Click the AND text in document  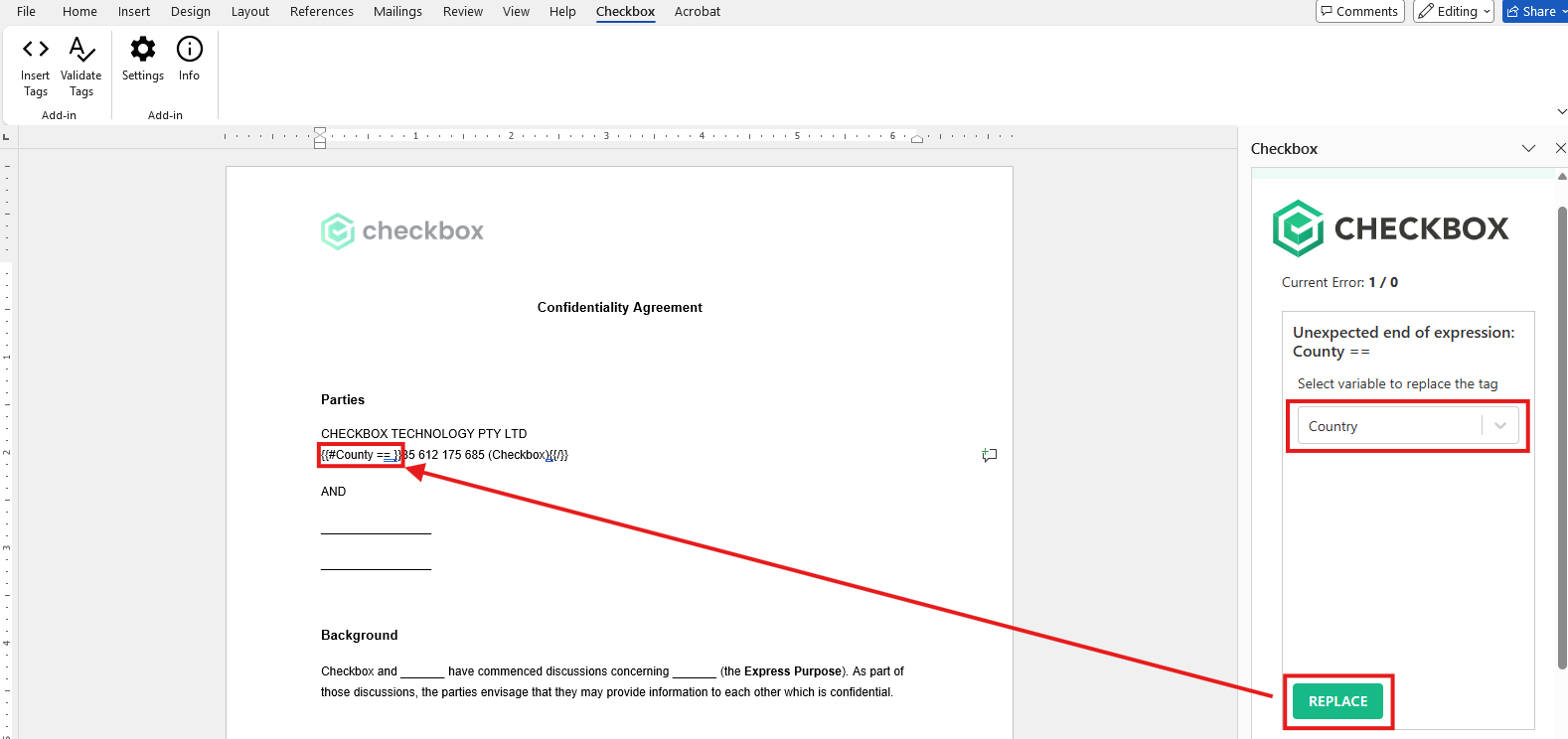(x=333, y=492)
